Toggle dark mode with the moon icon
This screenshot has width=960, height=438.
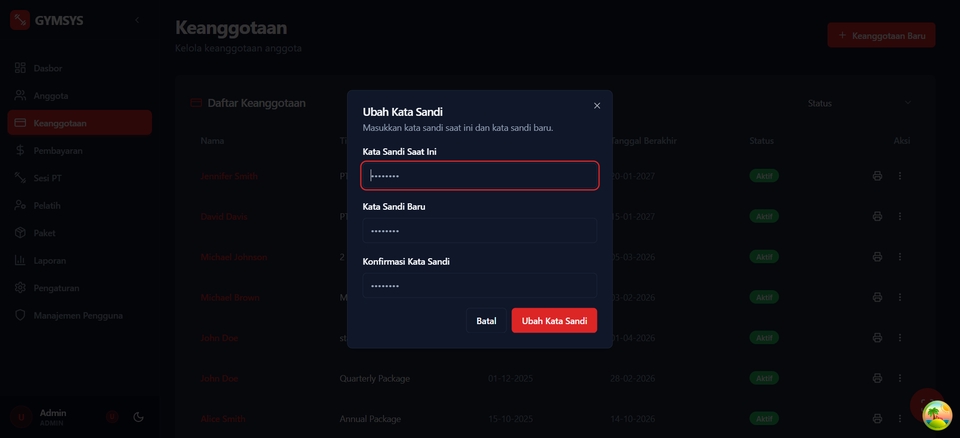[138, 417]
